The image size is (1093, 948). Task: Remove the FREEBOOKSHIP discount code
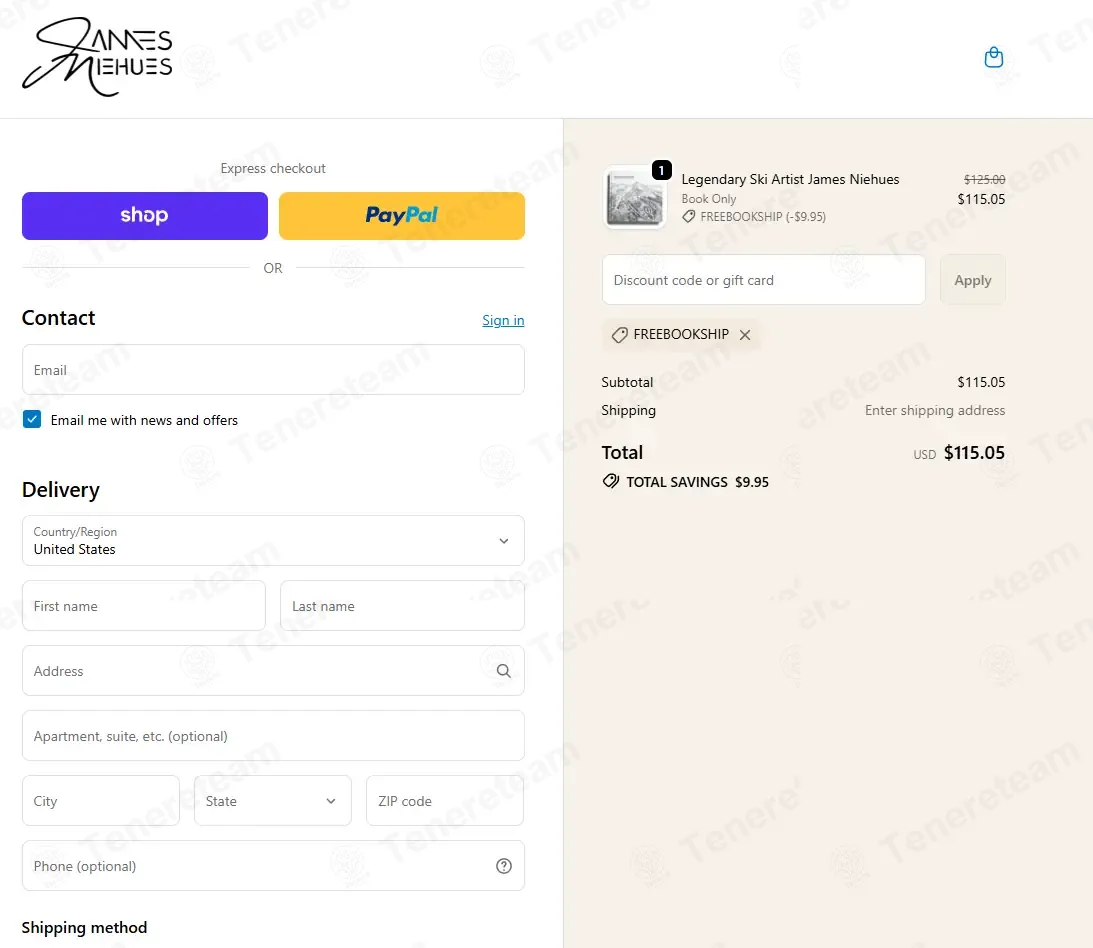(x=745, y=335)
